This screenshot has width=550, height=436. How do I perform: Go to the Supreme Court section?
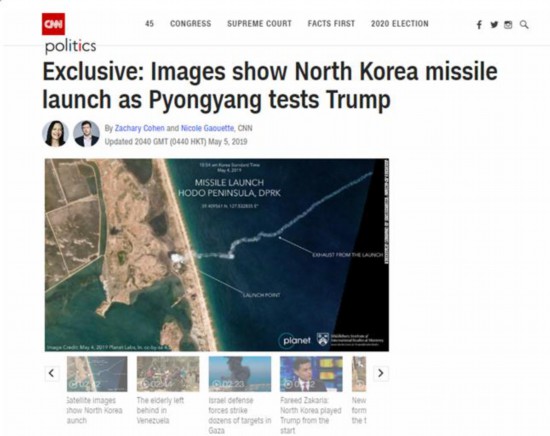(259, 24)
